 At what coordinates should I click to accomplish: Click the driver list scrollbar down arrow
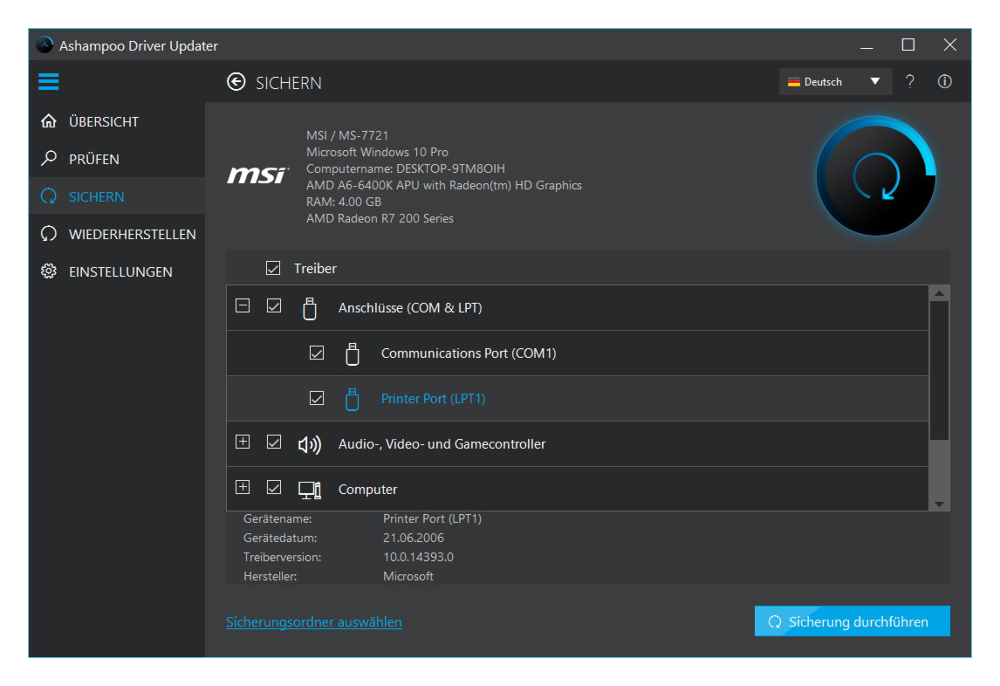click(x=938, y=503)
